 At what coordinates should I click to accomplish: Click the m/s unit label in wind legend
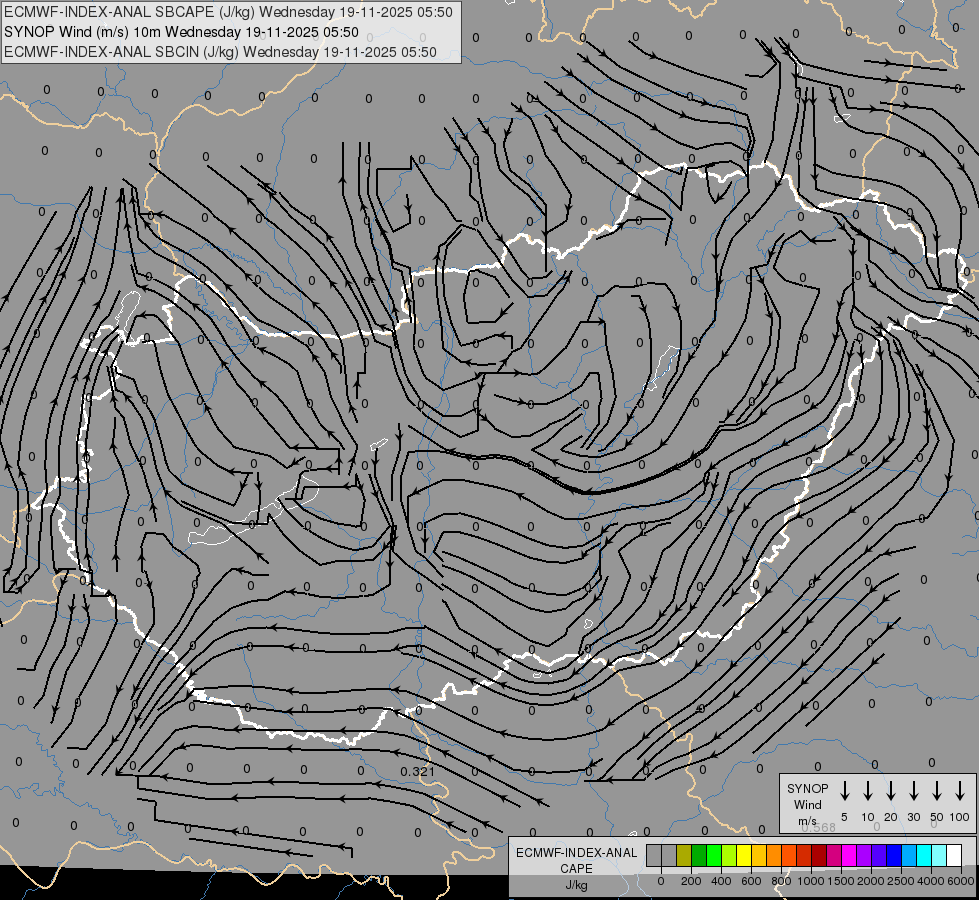807,821
